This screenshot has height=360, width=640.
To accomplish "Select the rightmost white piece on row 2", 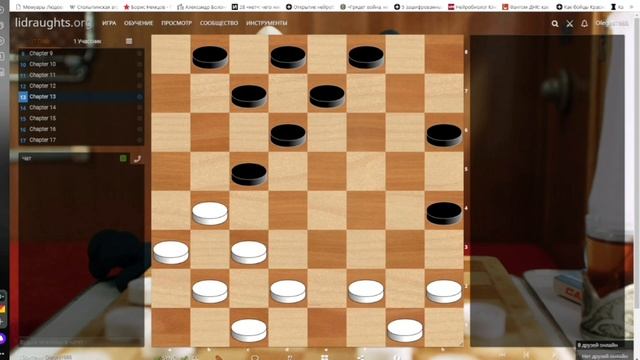I will coord(444,291).
